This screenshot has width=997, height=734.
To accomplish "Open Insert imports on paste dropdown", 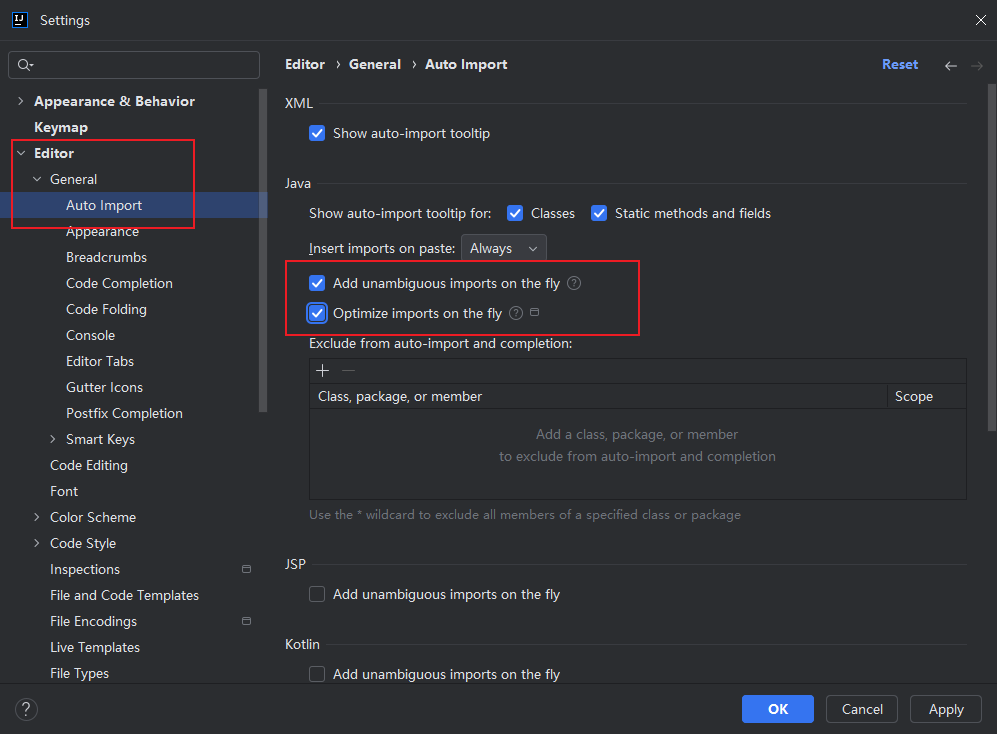I will (x=504, y=248).
